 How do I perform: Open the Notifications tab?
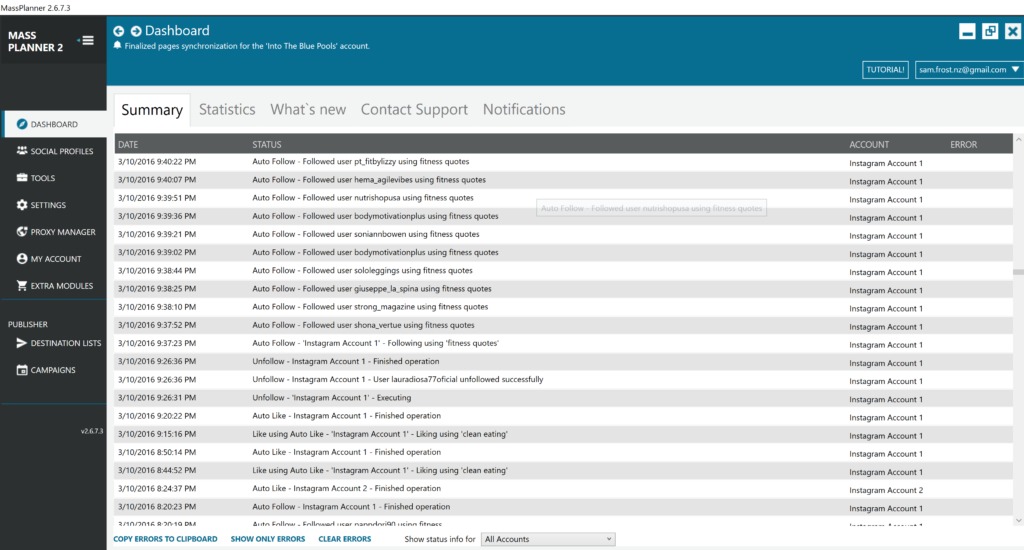pos(524,109)
